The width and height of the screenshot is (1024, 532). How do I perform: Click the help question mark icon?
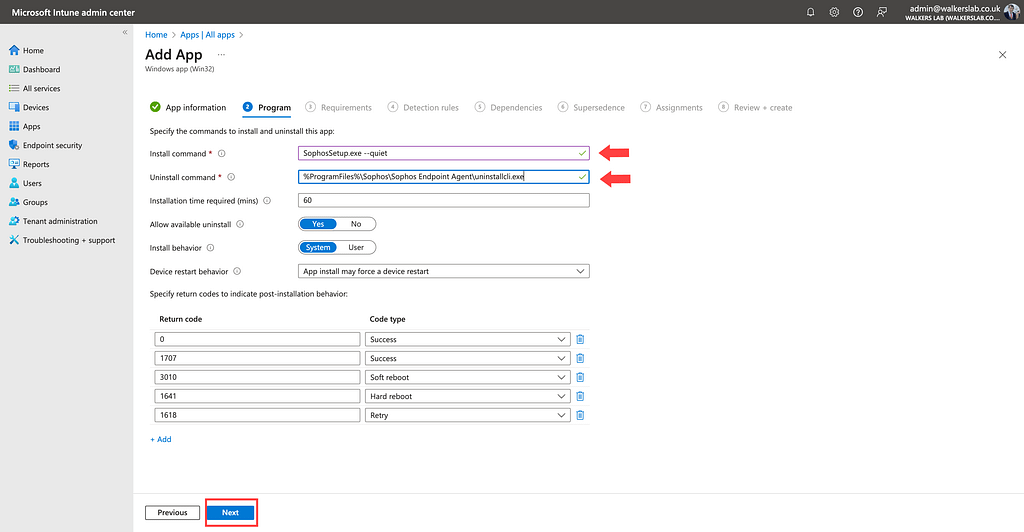(x=858, y=12)
